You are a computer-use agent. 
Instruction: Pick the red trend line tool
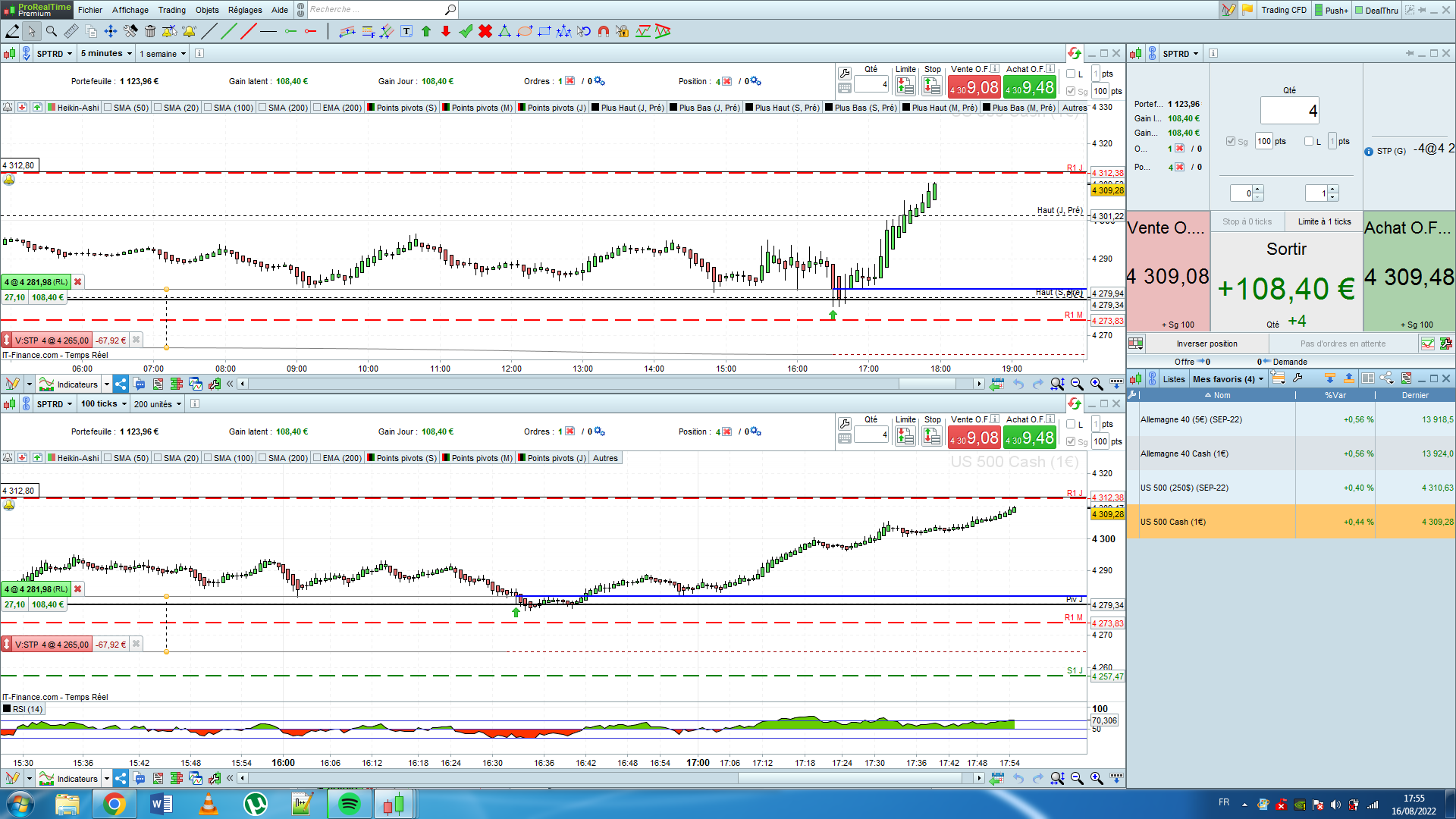click(249, 31)
